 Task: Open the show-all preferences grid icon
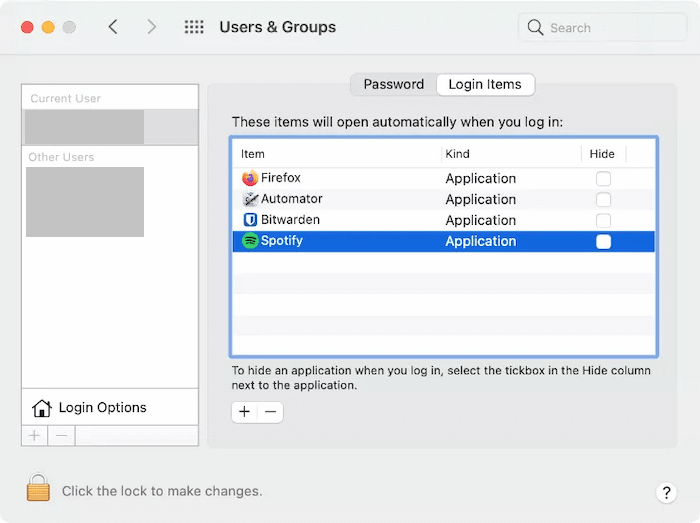coord(194,27)
